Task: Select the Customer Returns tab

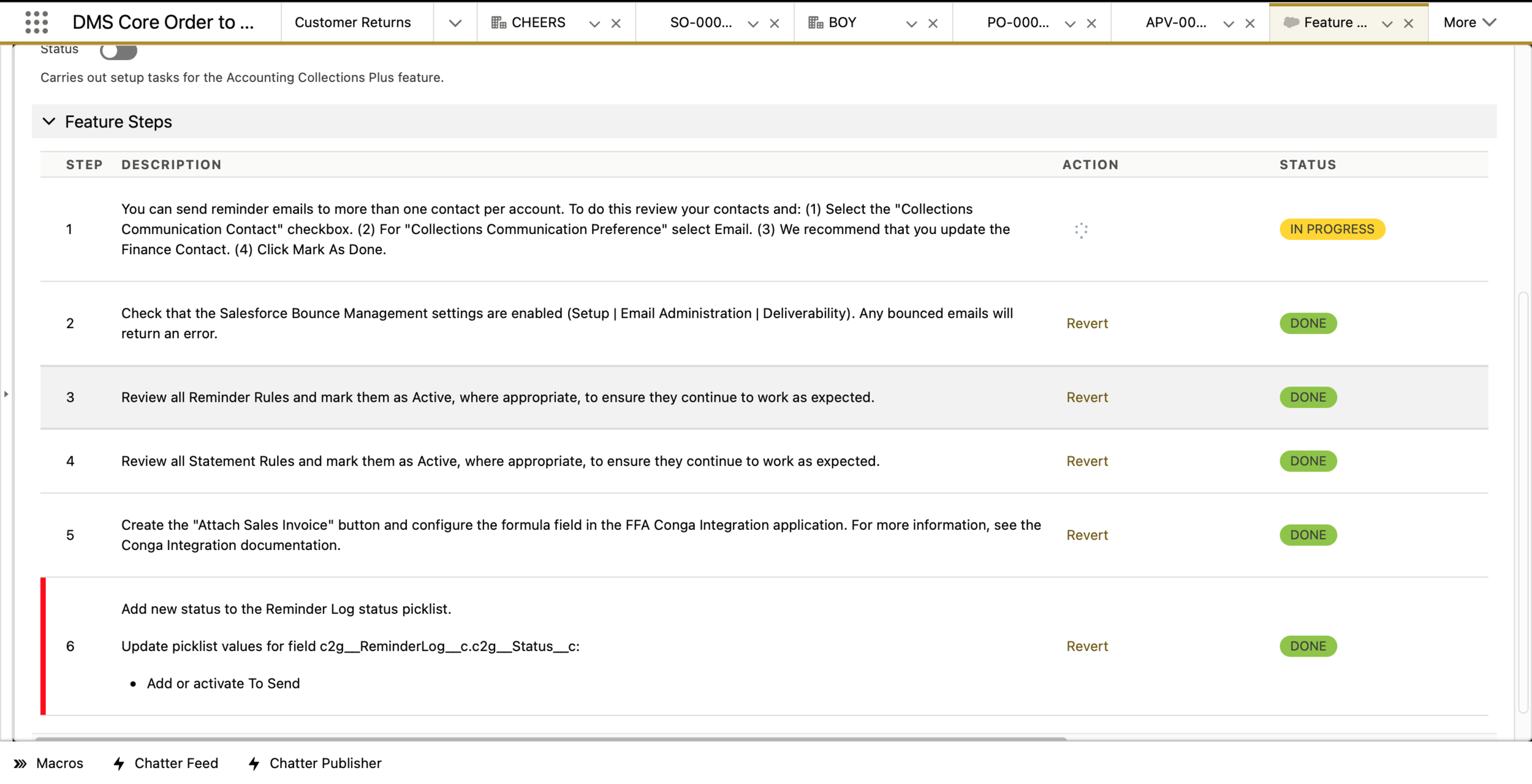Action: pyautogui.click(x=352, y=23)
